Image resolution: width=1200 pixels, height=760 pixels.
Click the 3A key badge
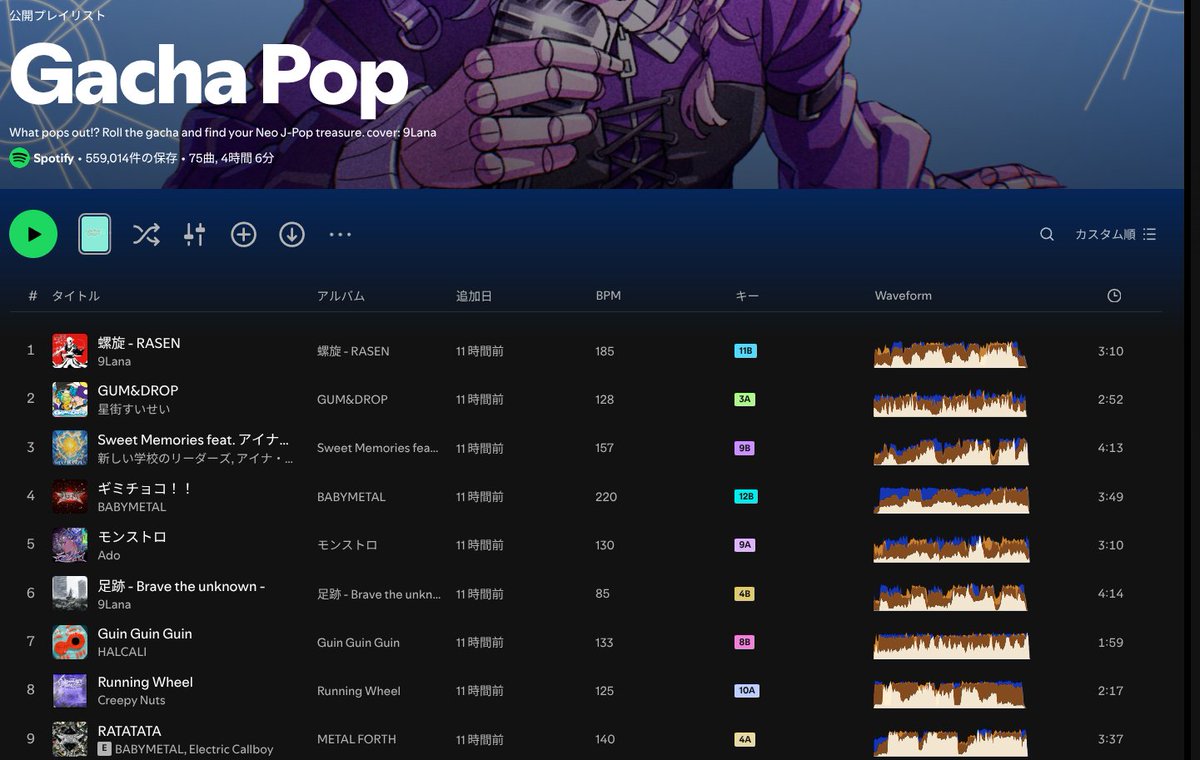pos(744,399)
